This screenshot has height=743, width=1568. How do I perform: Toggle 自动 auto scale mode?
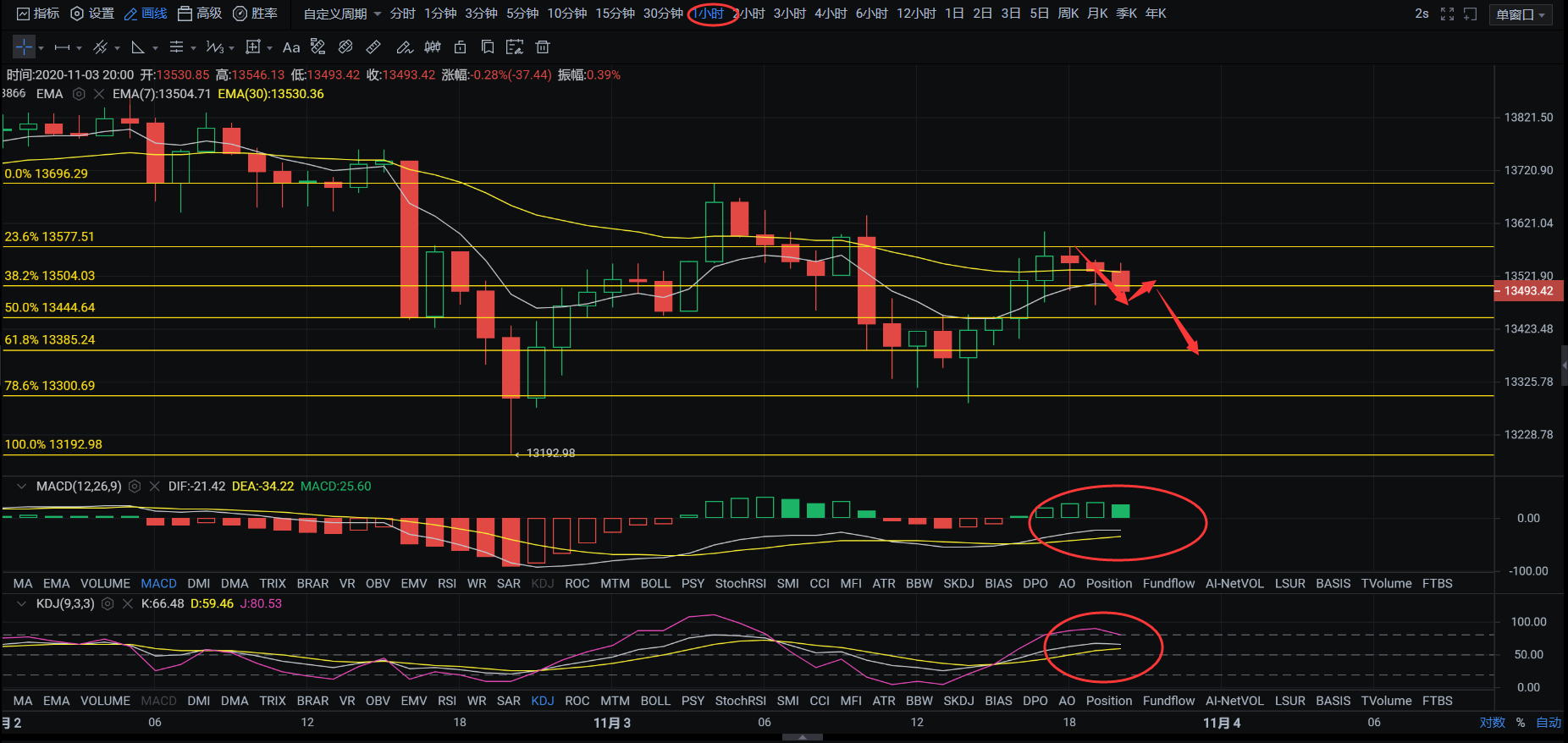1549,723
